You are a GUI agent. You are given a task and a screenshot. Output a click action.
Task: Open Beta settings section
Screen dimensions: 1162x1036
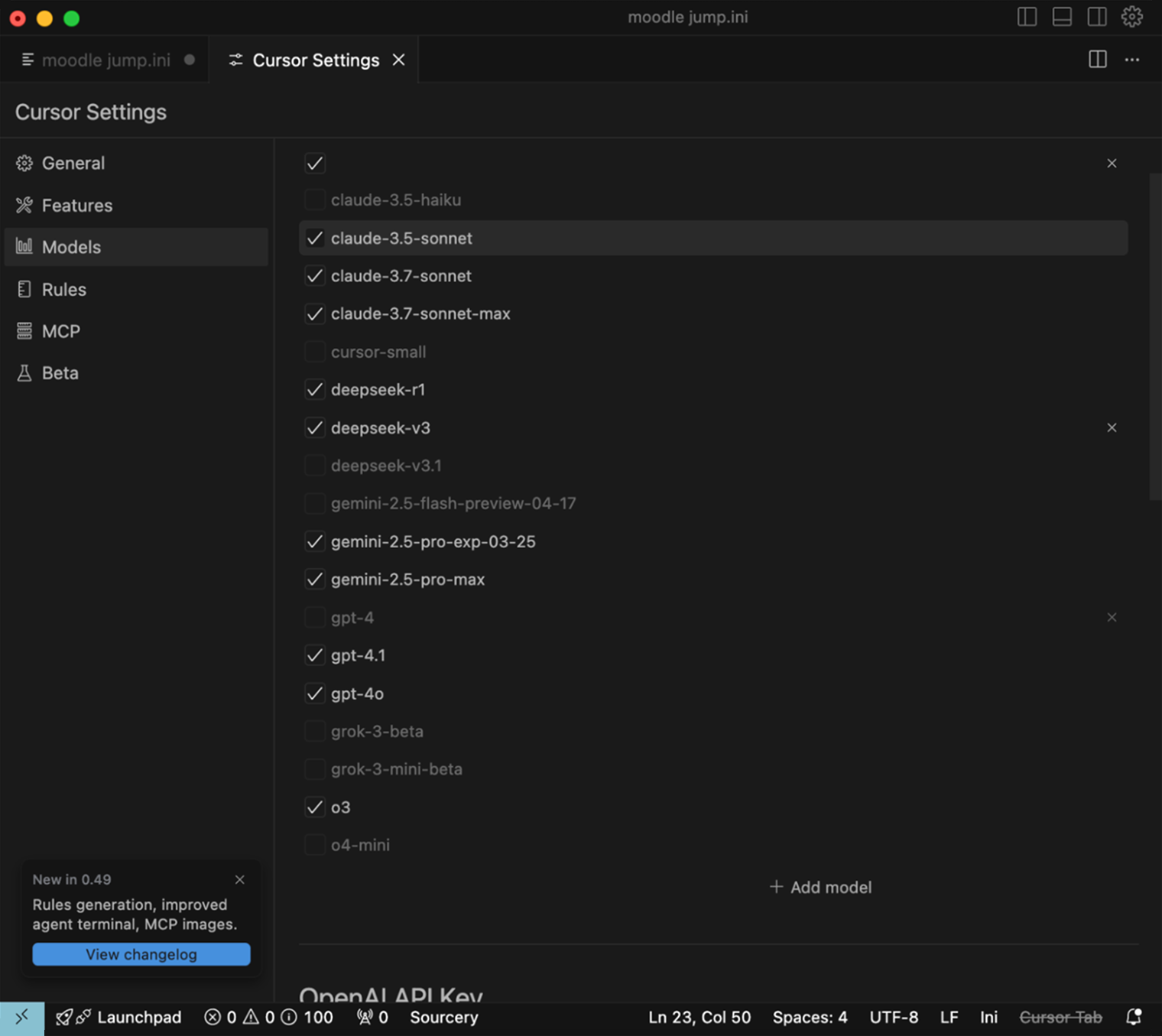pos(136,373)
